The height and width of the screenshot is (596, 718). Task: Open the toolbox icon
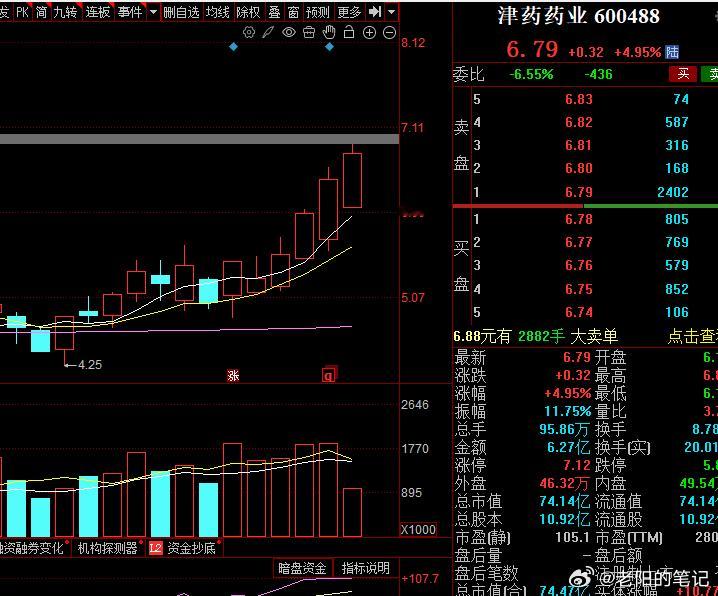pos(309,33)
